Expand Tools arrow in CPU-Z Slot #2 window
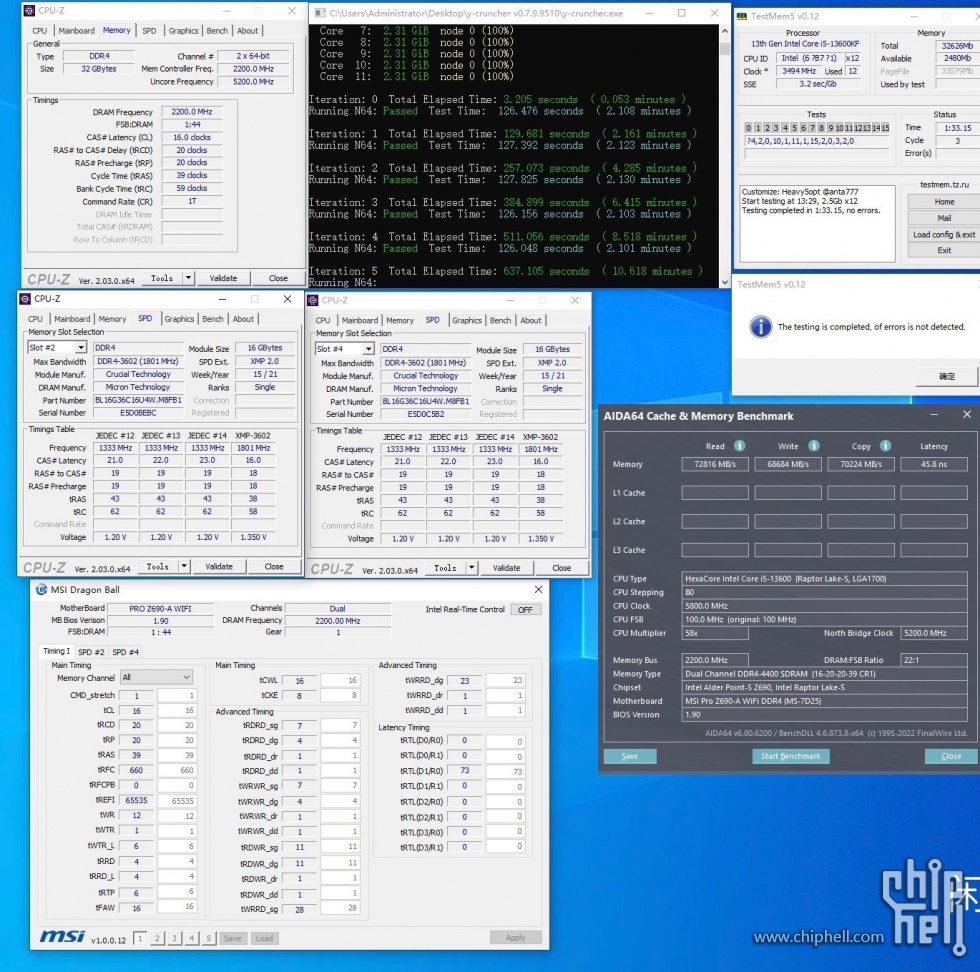This screenshot has width=980, height=972. click(184, 566)
